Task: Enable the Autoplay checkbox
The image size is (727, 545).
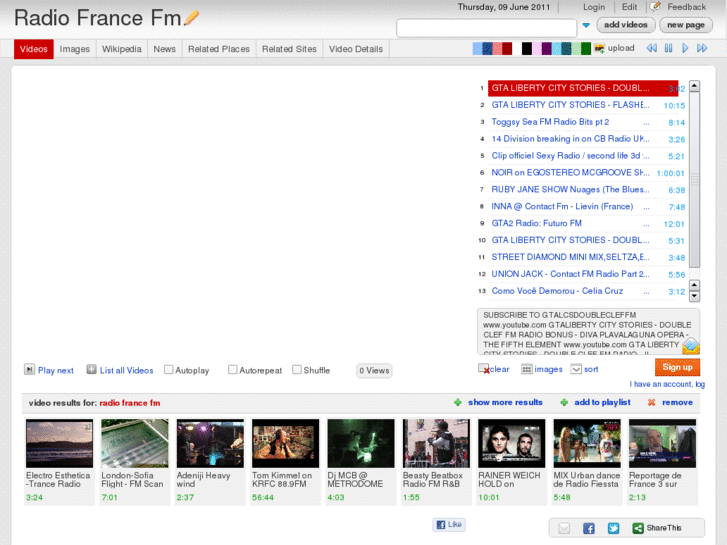Action: point(169,370)
